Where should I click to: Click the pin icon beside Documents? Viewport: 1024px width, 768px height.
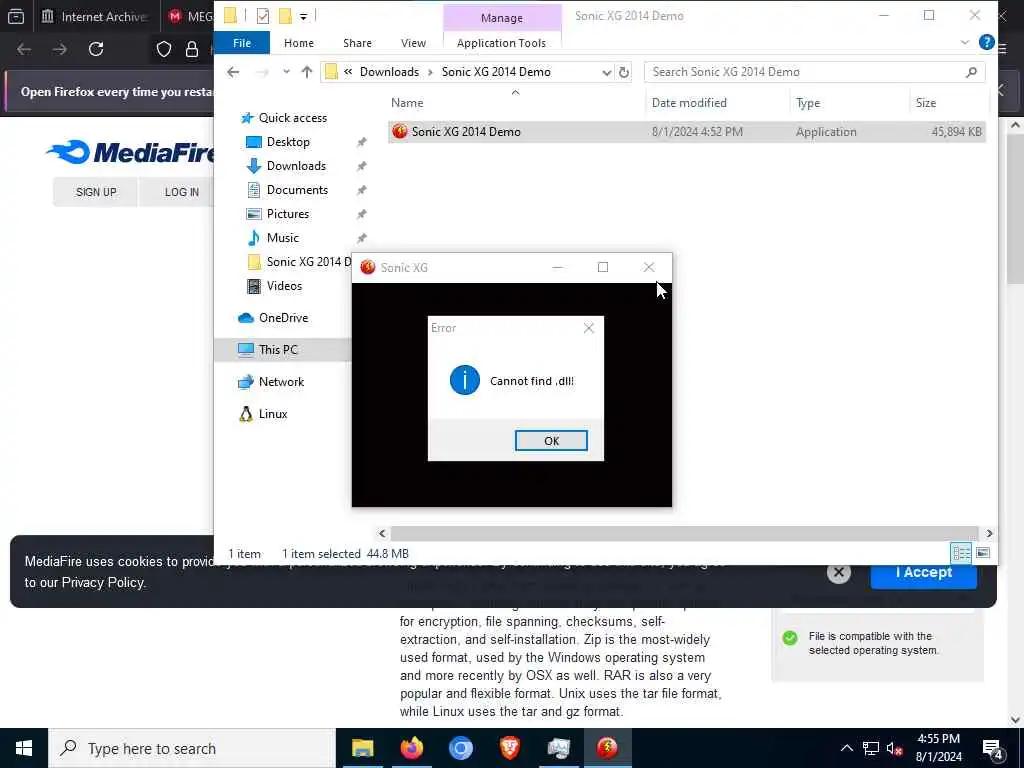(x=361, y=190)
